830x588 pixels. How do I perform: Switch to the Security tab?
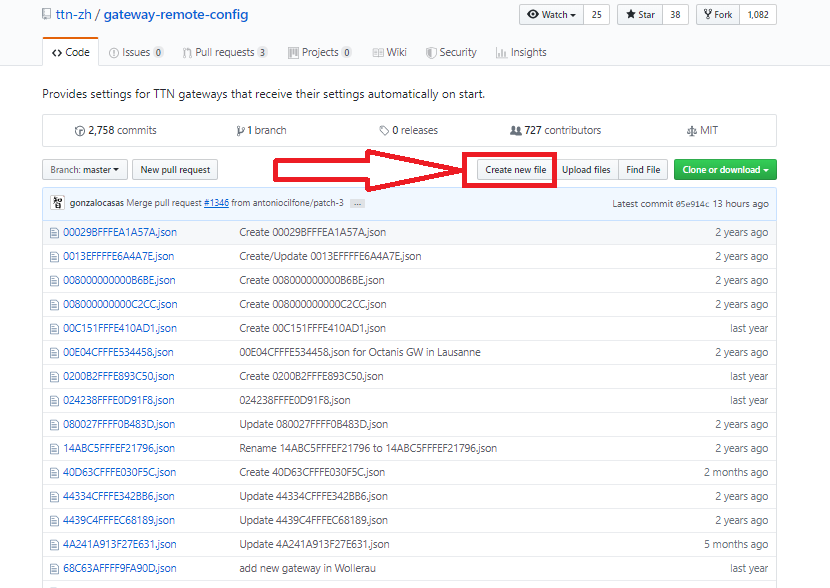452,52
